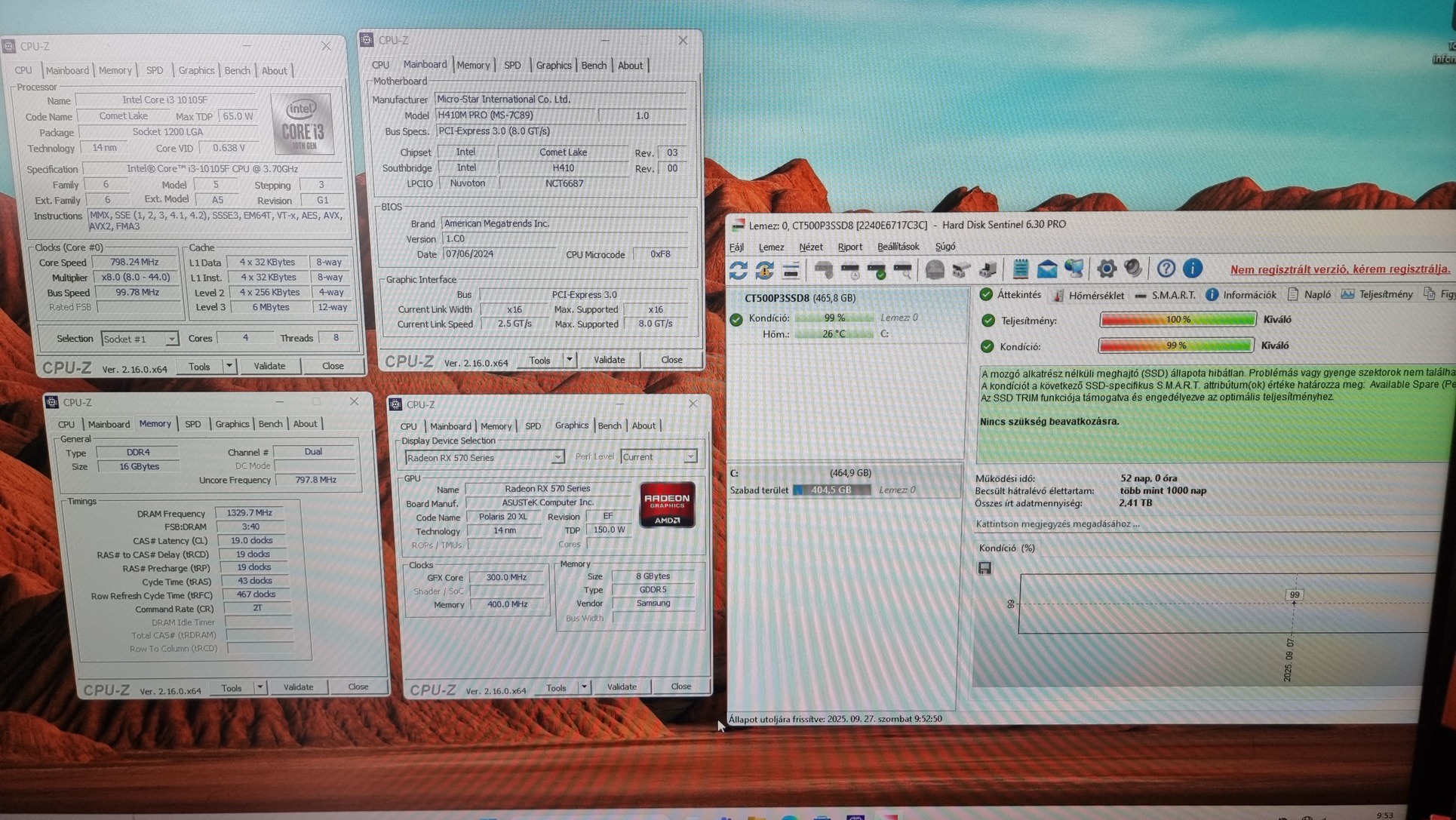
Task: Open the settings gear icon in Hard Disk Sentinel
Action: point(1106,269)
